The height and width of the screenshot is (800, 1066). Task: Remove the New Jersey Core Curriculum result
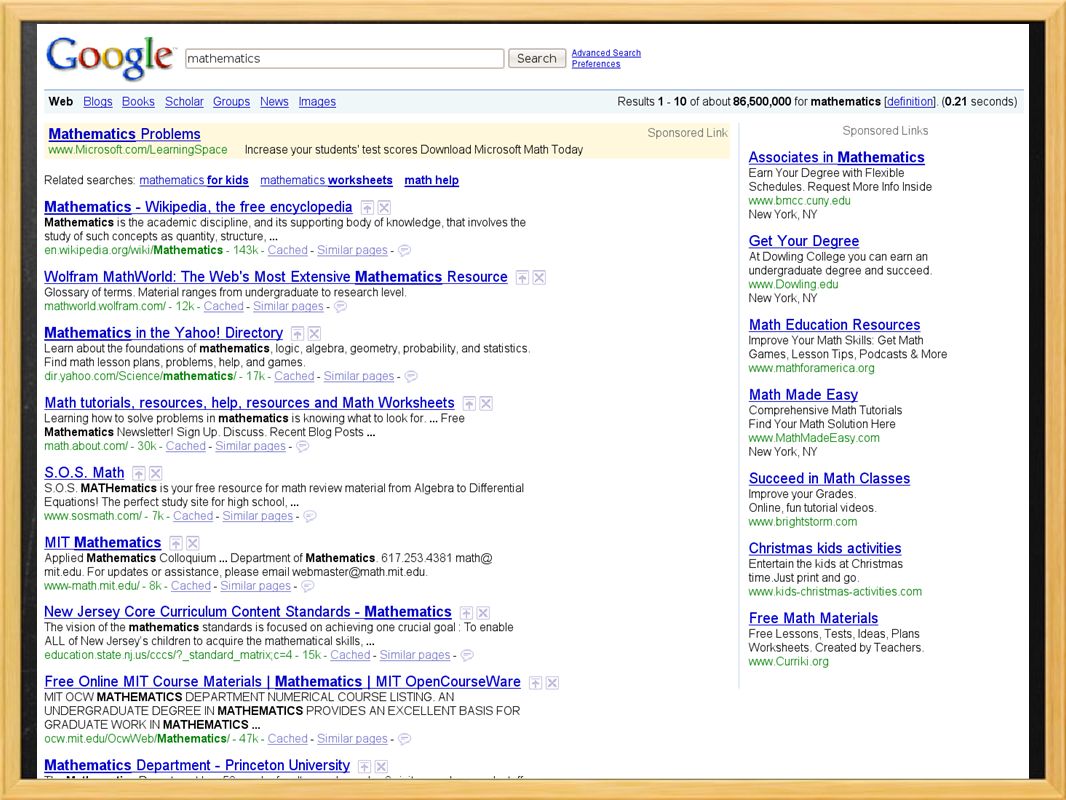point(483,613)
